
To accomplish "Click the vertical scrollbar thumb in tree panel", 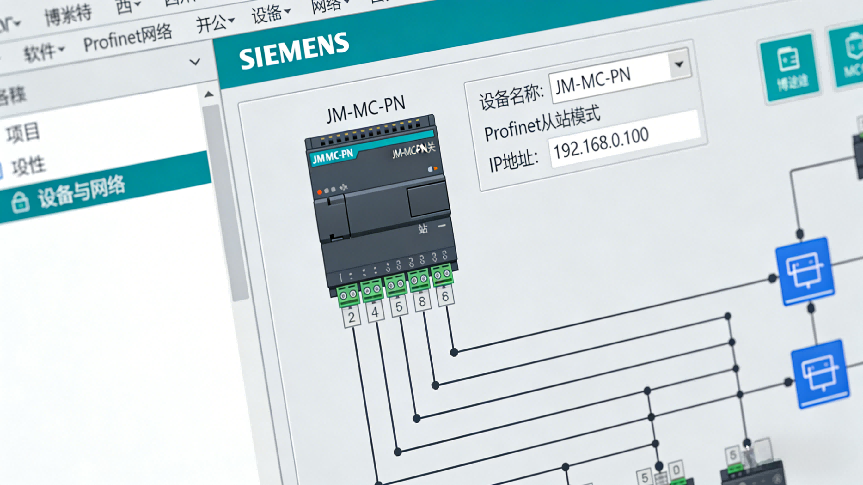I will click(227, 204).
